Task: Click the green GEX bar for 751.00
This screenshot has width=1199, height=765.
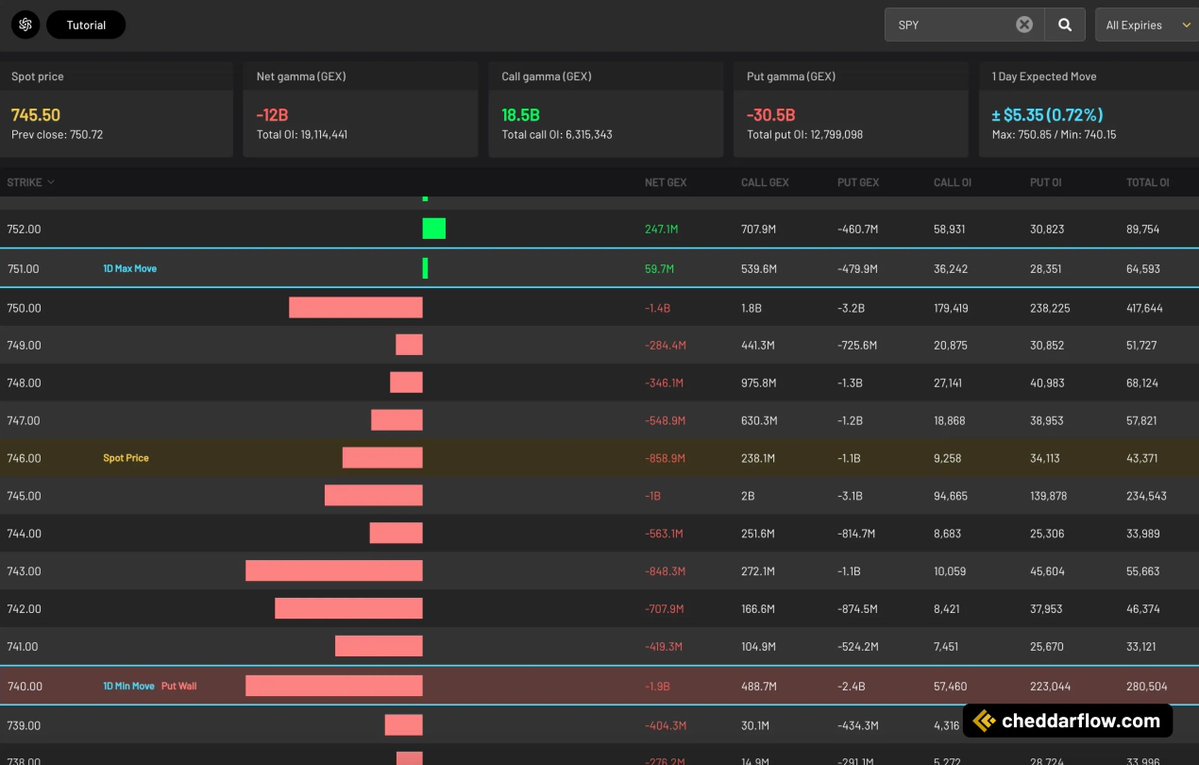Action: (x=425, y=268)
